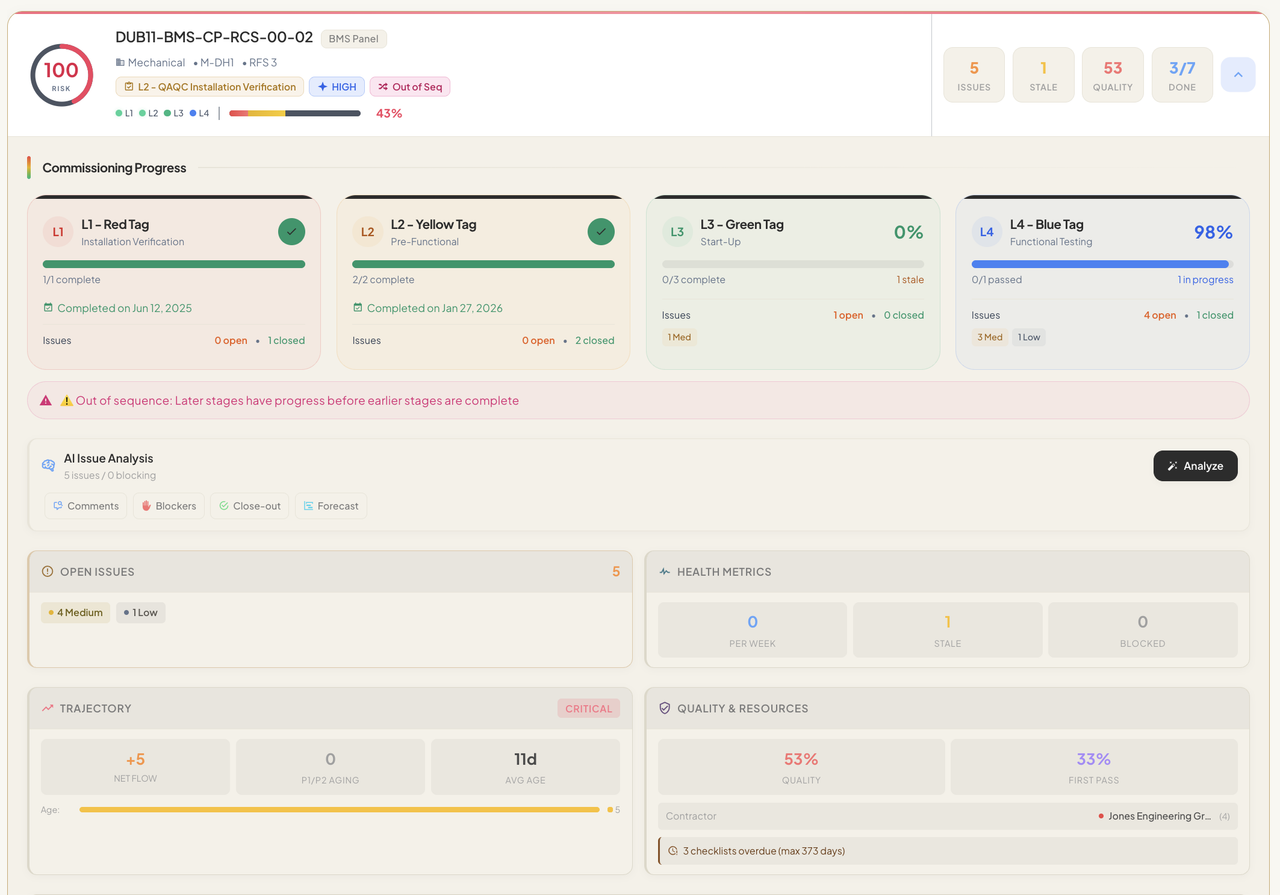1280x895 pixels.
Task: Click the 0 Per Week metric tile
Action: click(752, 630)
